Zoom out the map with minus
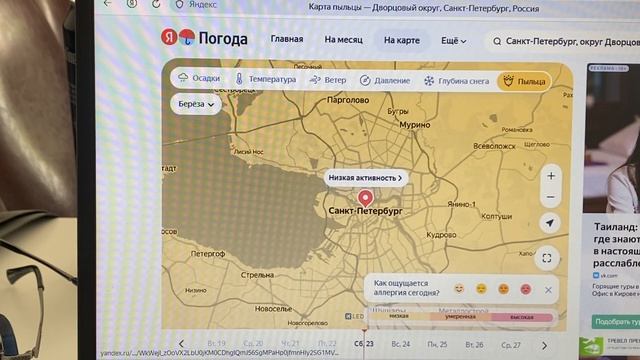The image size is (640, 360). pos(550,197)
